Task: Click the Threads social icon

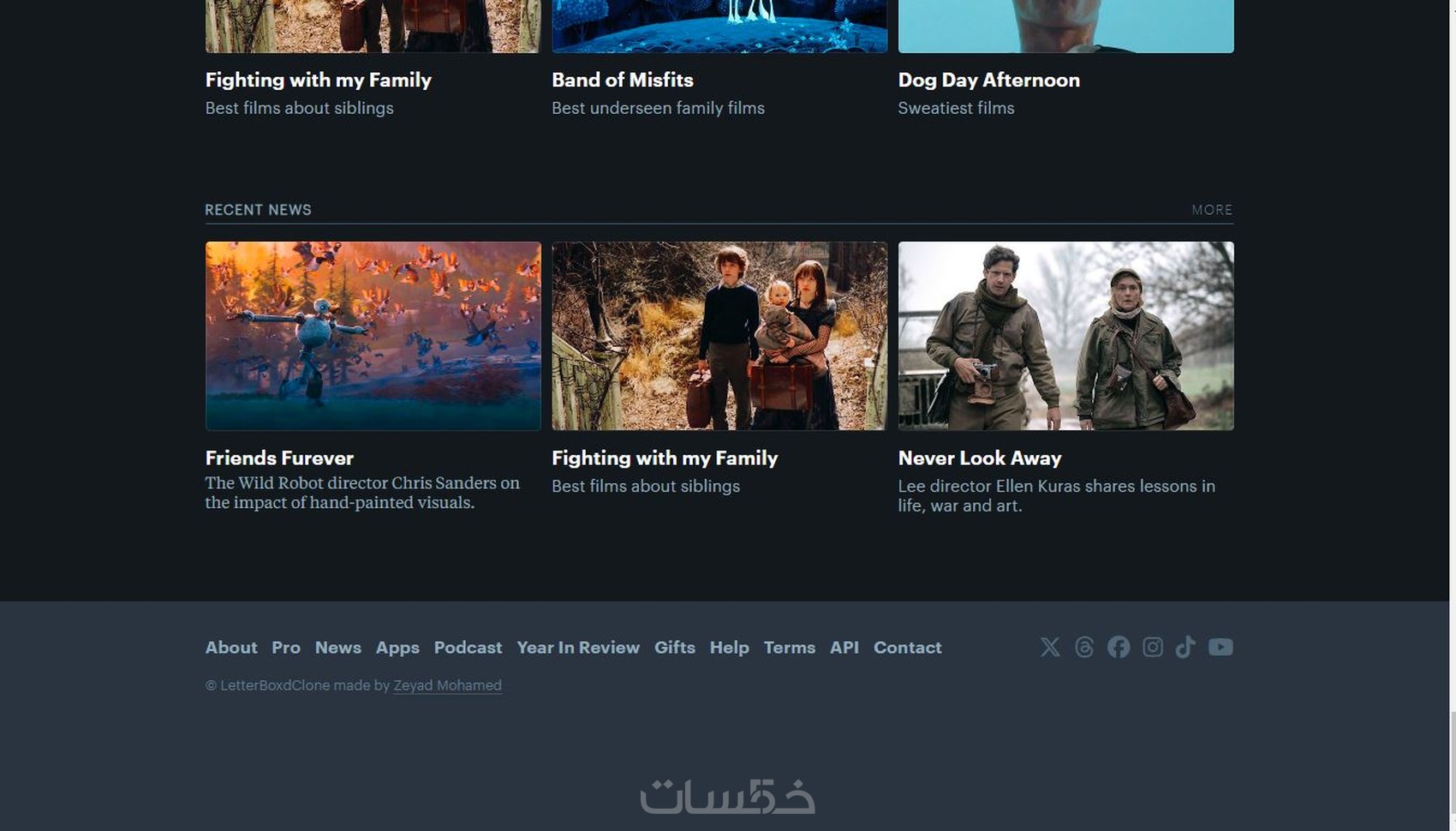Action: coord(1084,647)
